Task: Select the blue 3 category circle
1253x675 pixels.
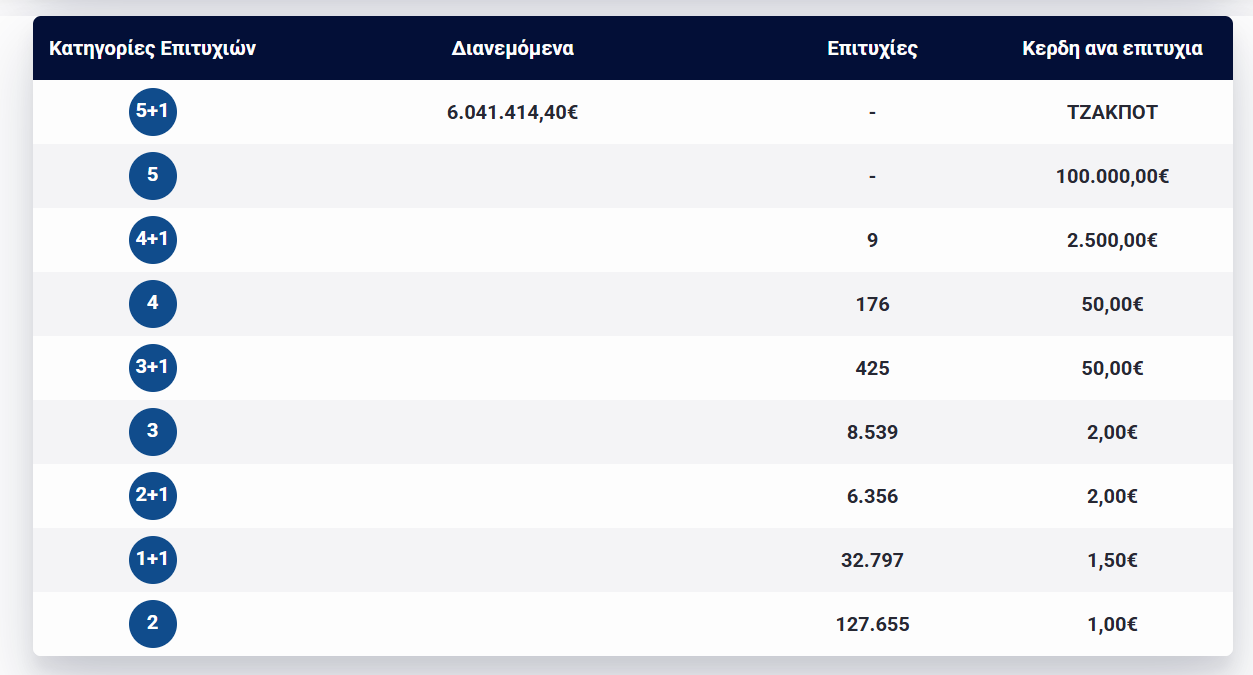Action: point(153,432)
